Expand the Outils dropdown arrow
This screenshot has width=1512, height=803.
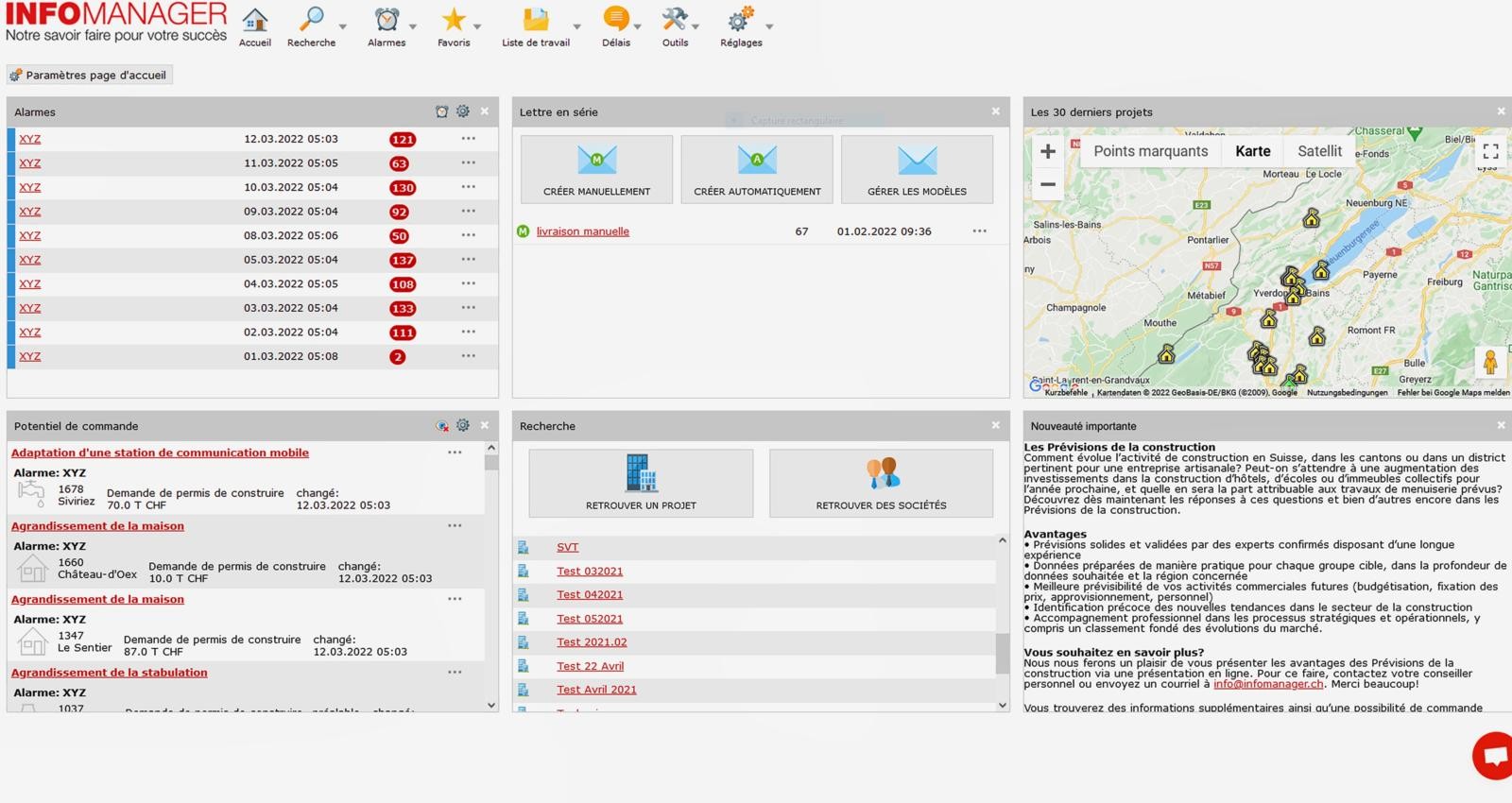[x=696, y=26]
